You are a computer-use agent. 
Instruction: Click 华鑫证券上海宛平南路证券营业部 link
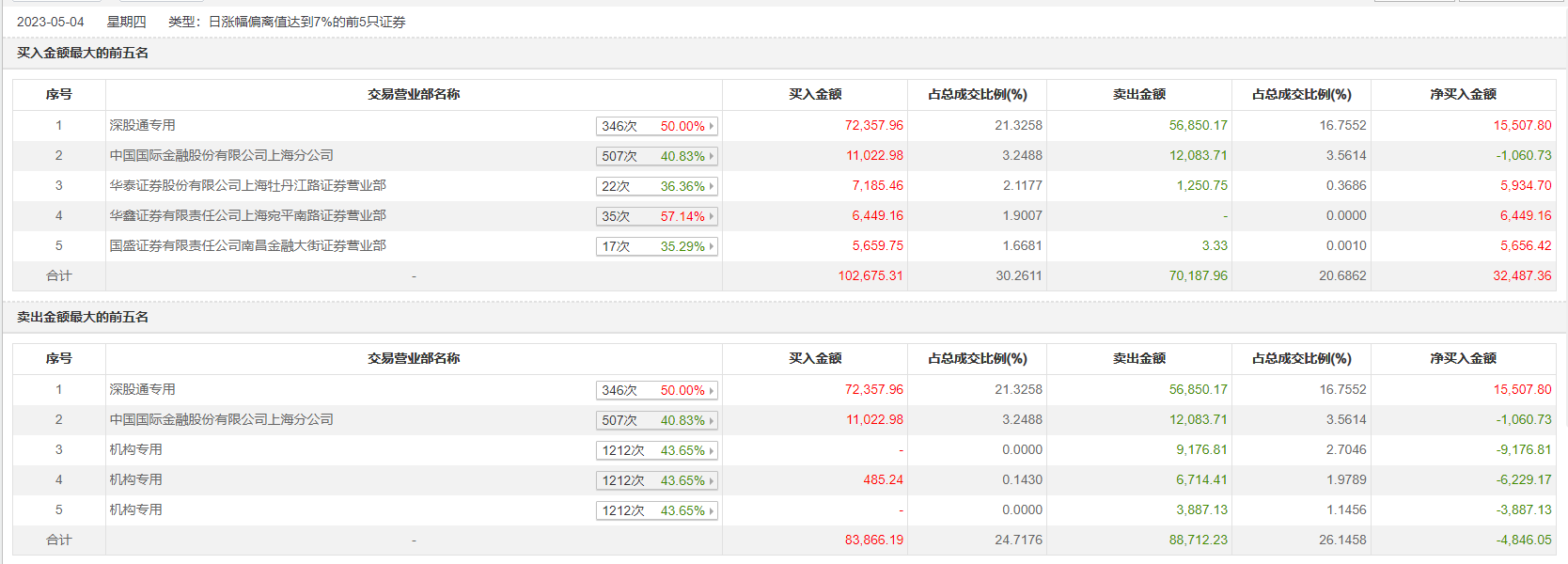point(247,215)
